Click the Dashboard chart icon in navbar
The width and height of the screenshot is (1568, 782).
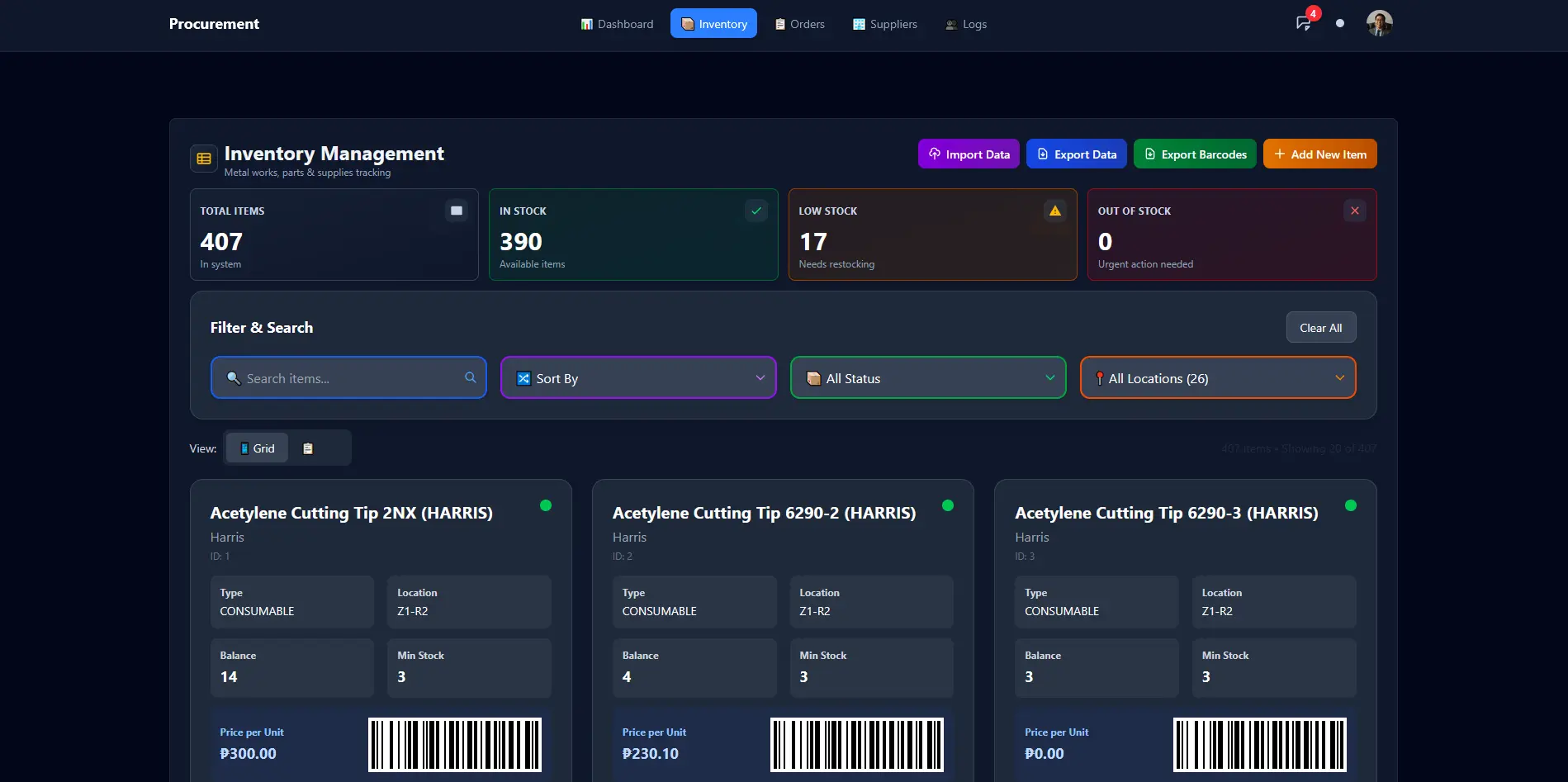587,24
